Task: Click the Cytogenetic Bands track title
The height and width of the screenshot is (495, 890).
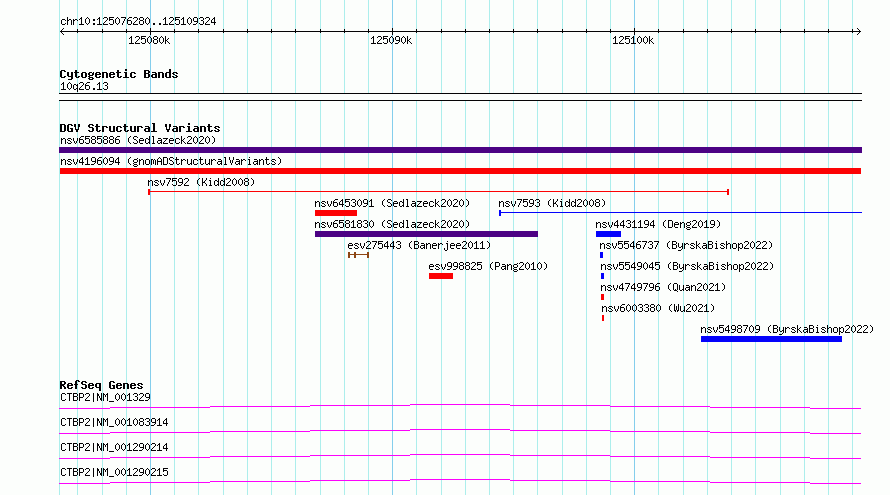Action: coord(119,74)
